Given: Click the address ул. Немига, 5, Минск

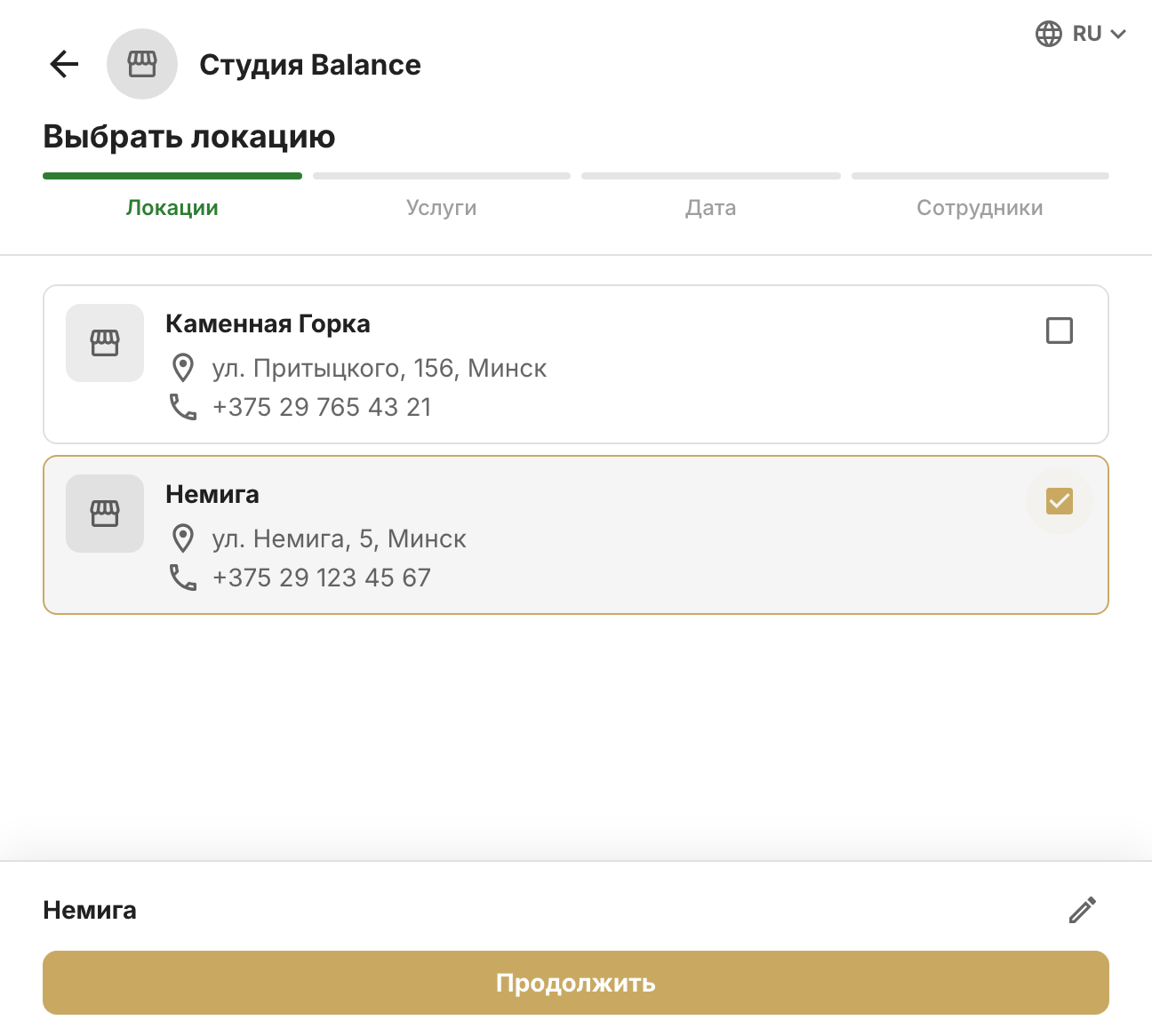Looking at the screenshot, I should (x=339, y=538).
